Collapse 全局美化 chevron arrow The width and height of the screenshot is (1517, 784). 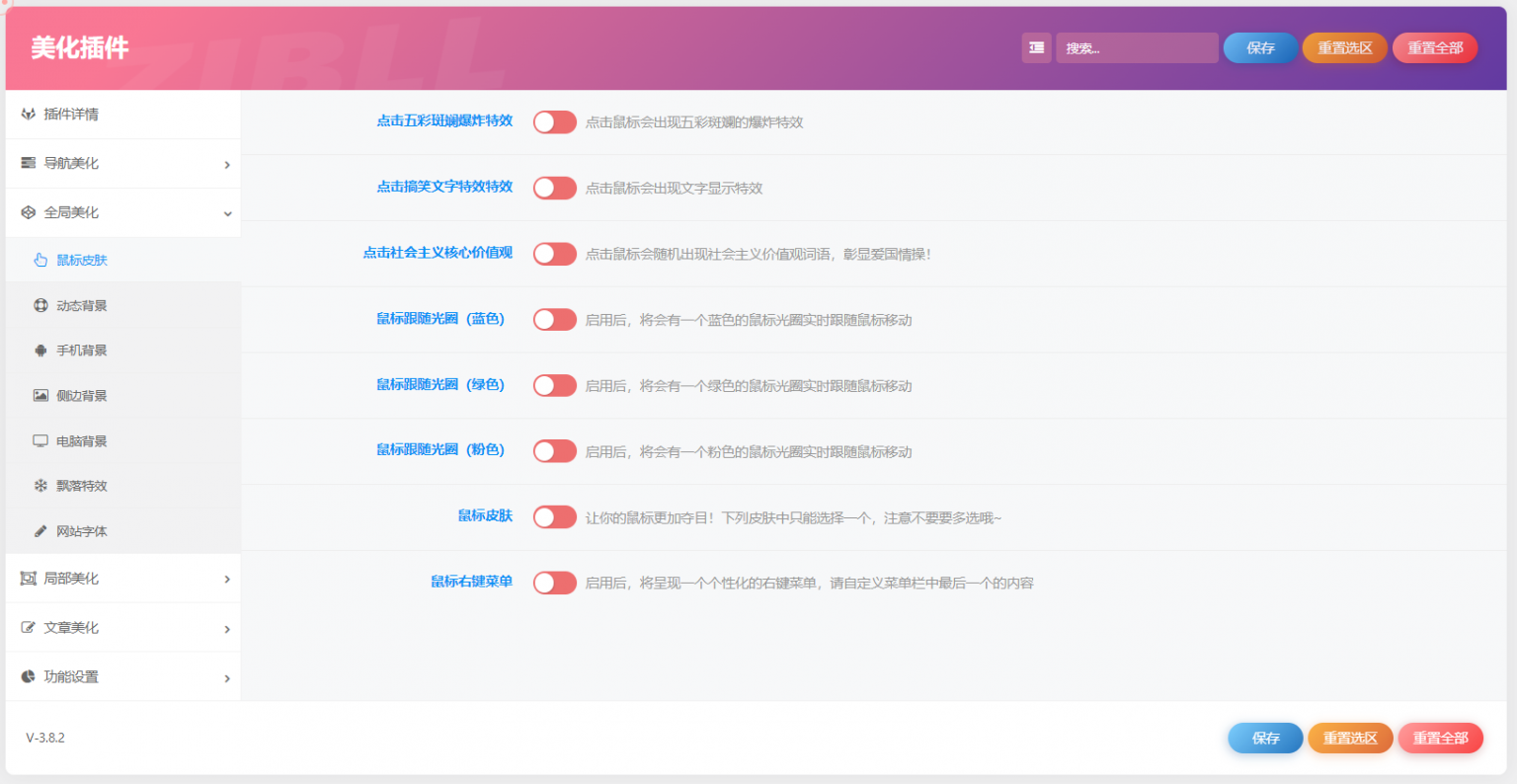coord(227,213)
